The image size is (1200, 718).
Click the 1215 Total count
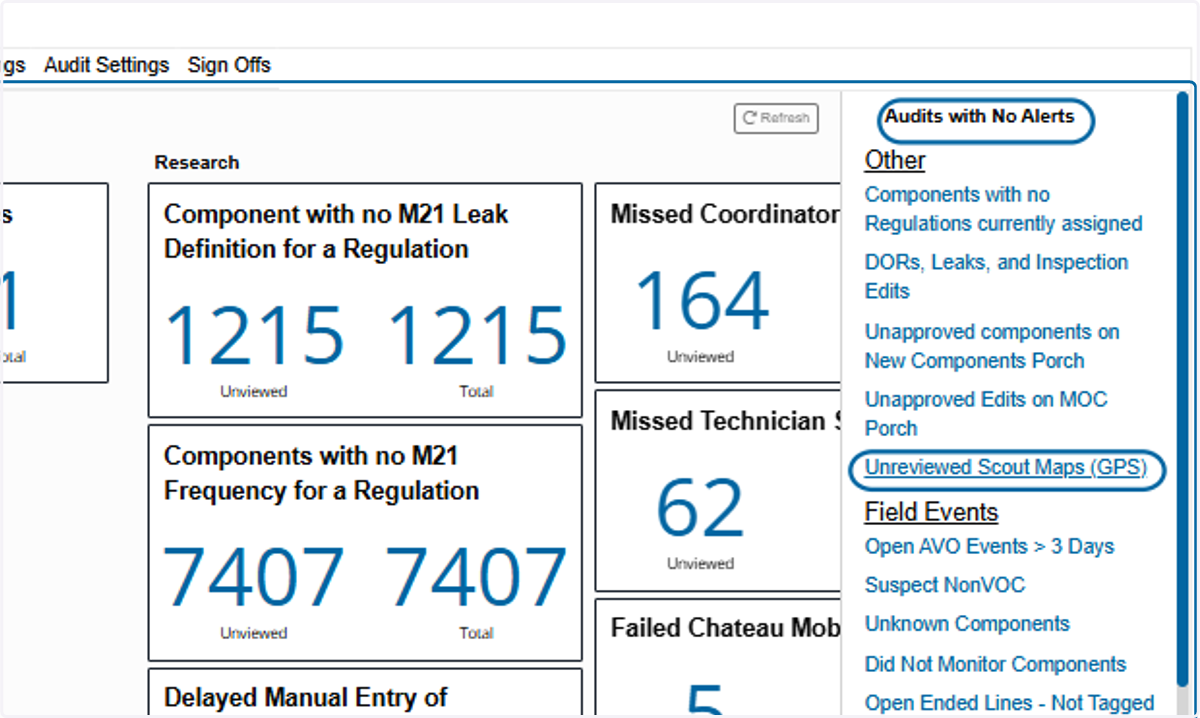coord(476,335)
